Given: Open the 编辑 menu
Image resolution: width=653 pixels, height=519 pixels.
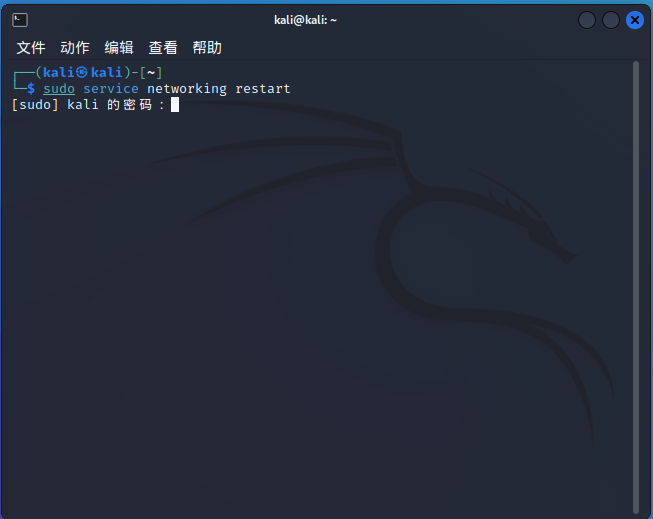Looking at the screenshot, I should 119,47.
